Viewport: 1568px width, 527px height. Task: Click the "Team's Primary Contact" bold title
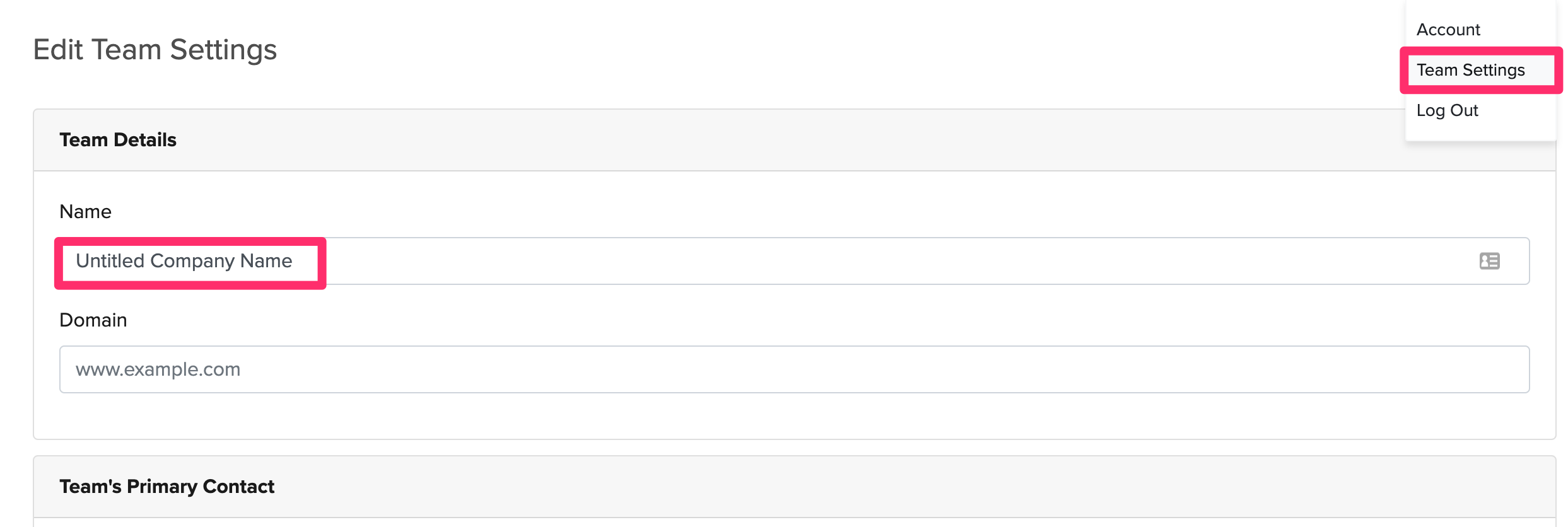[x=167, y=487]
